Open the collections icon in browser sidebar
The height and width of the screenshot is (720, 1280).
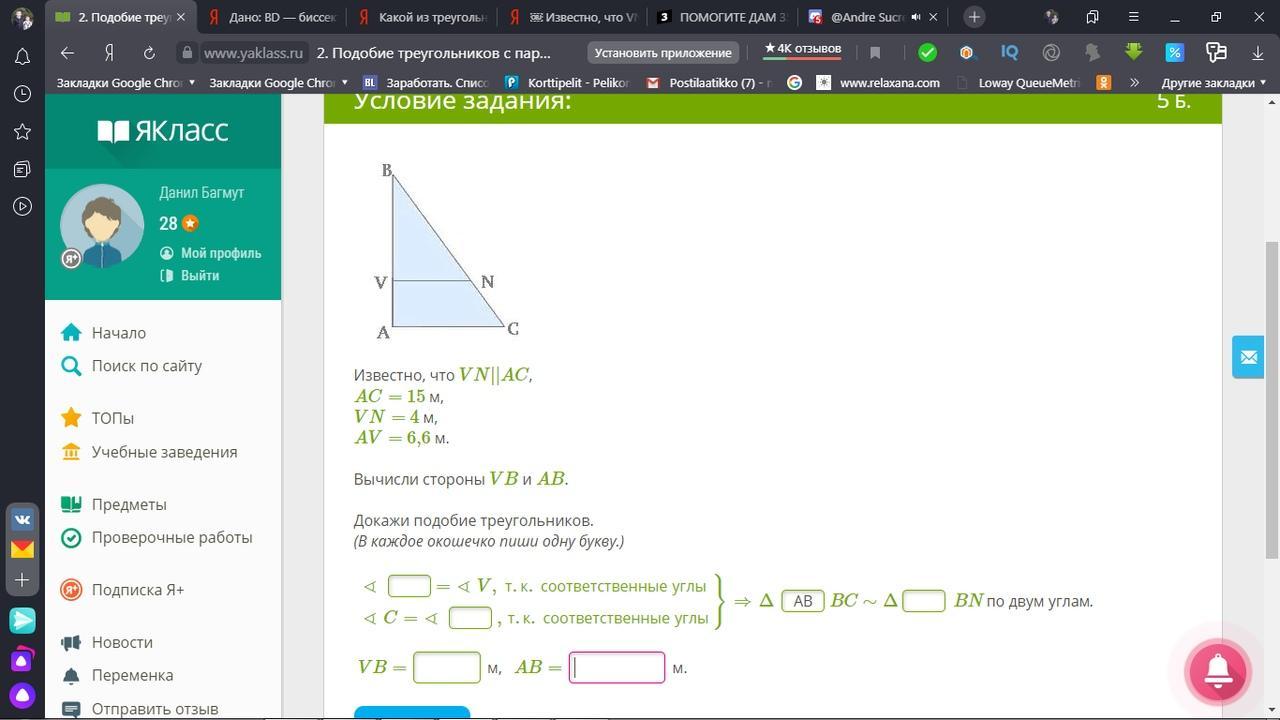point(22,170)
